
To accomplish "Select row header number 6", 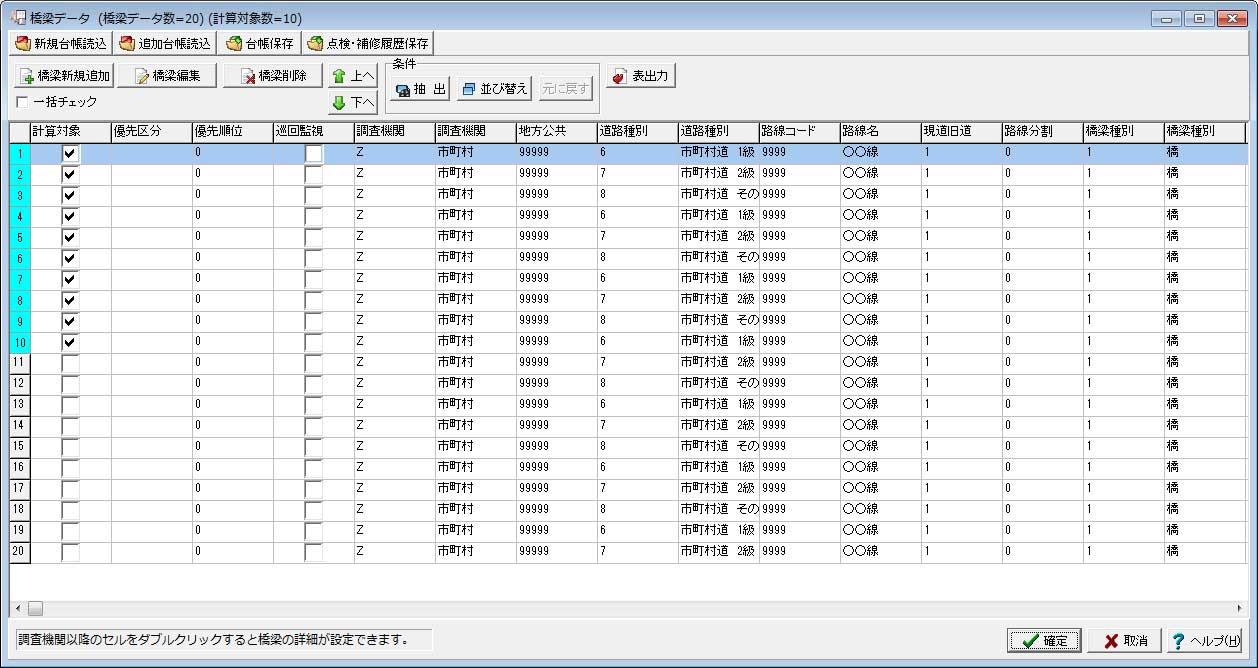I will click(20, 258).
